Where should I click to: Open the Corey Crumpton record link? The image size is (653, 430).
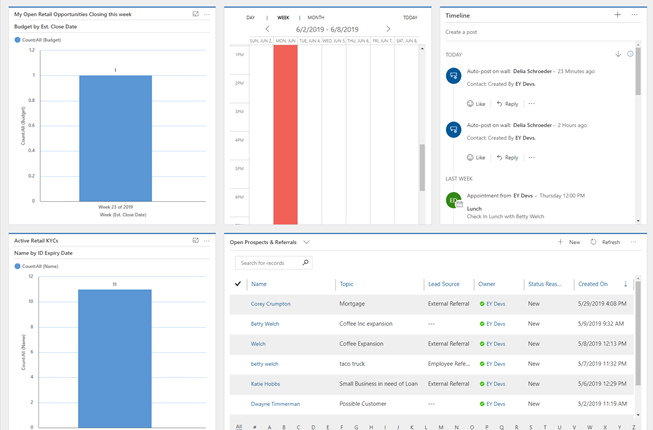(270, 303)
